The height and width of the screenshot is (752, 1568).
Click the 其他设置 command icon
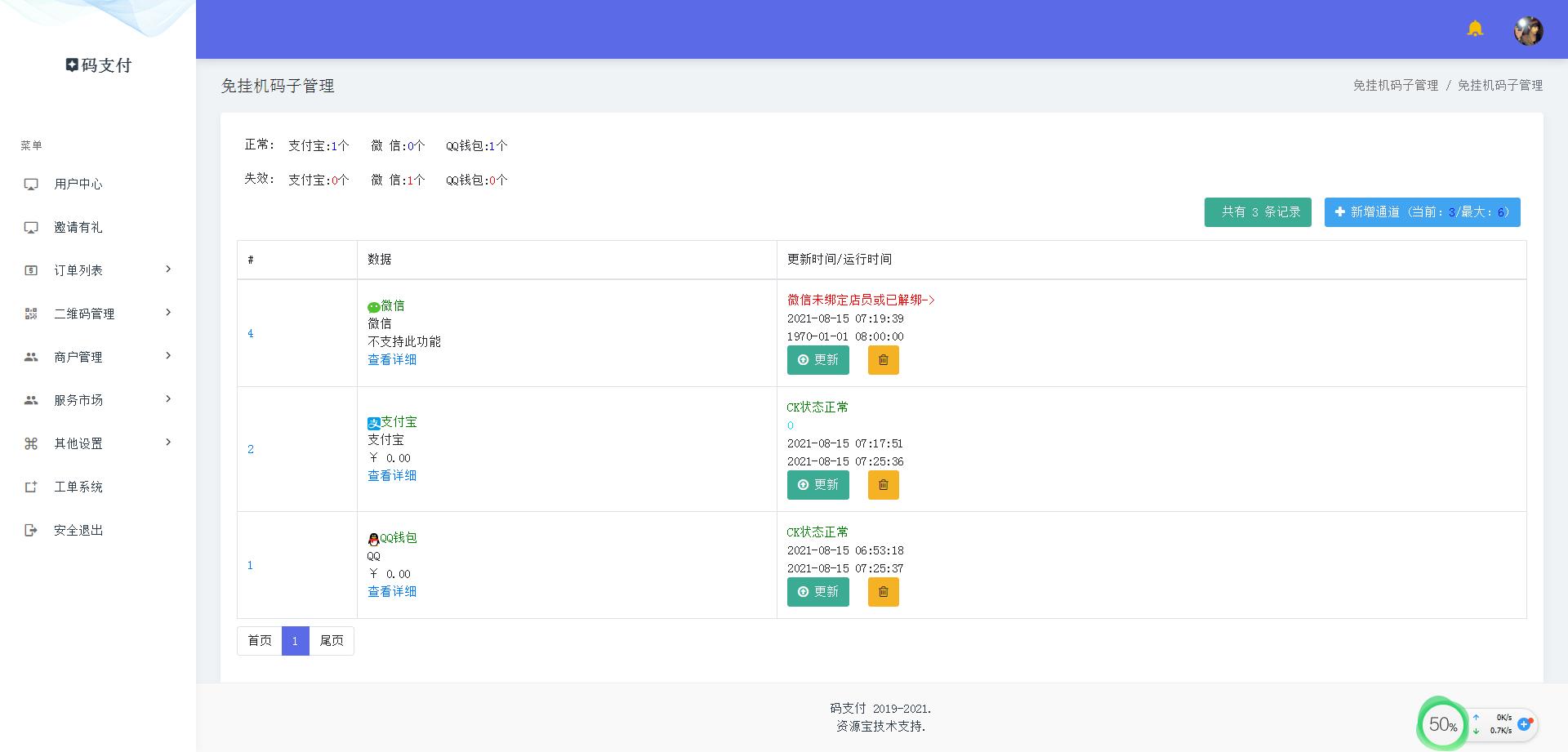[31, 443]
